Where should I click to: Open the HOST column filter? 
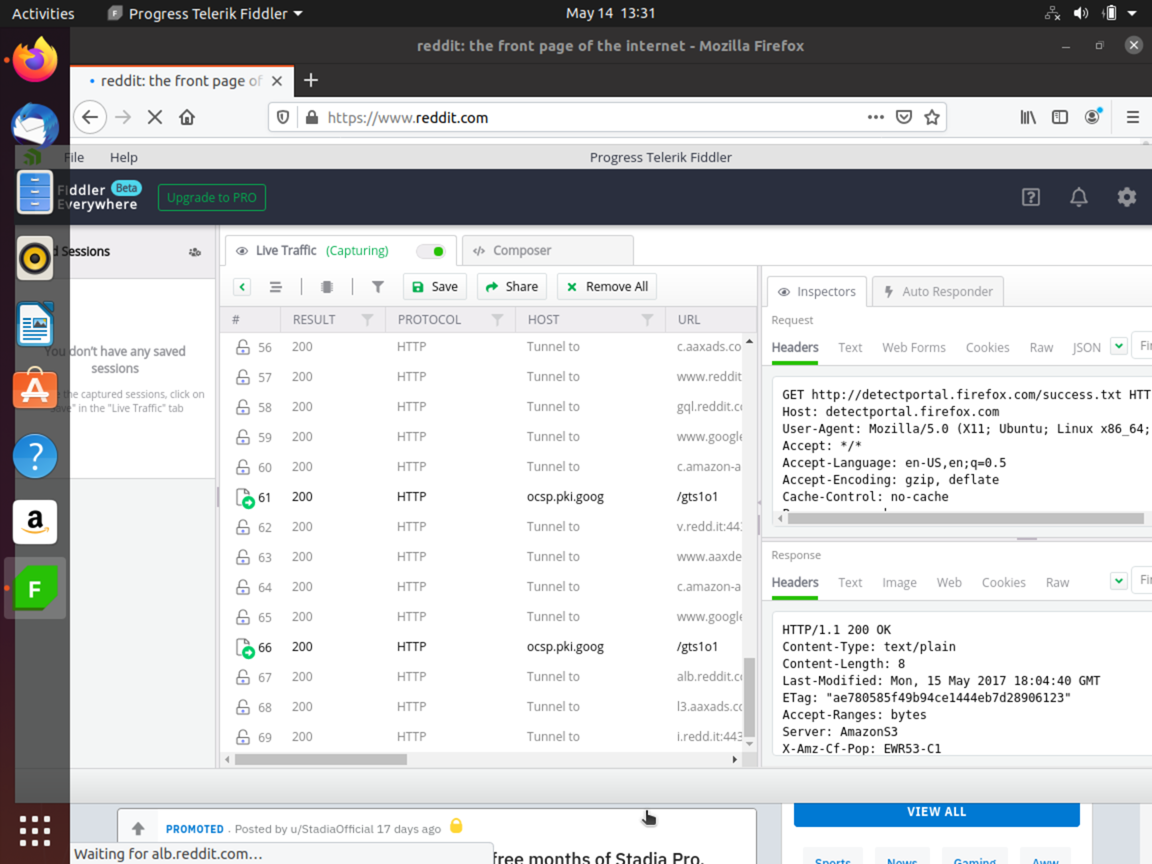(647, 320)
